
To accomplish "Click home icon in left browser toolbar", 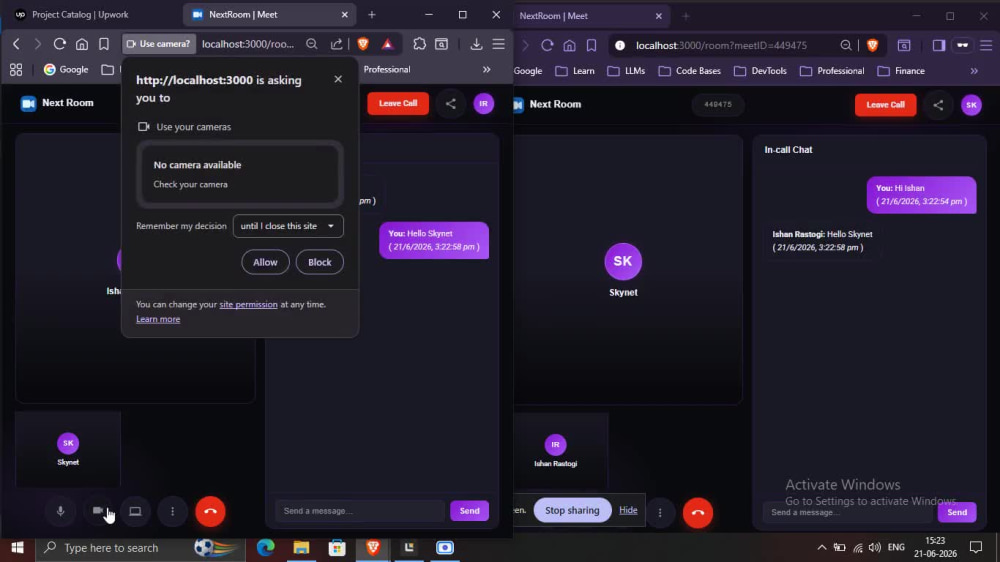I will (x=82, y=44).
